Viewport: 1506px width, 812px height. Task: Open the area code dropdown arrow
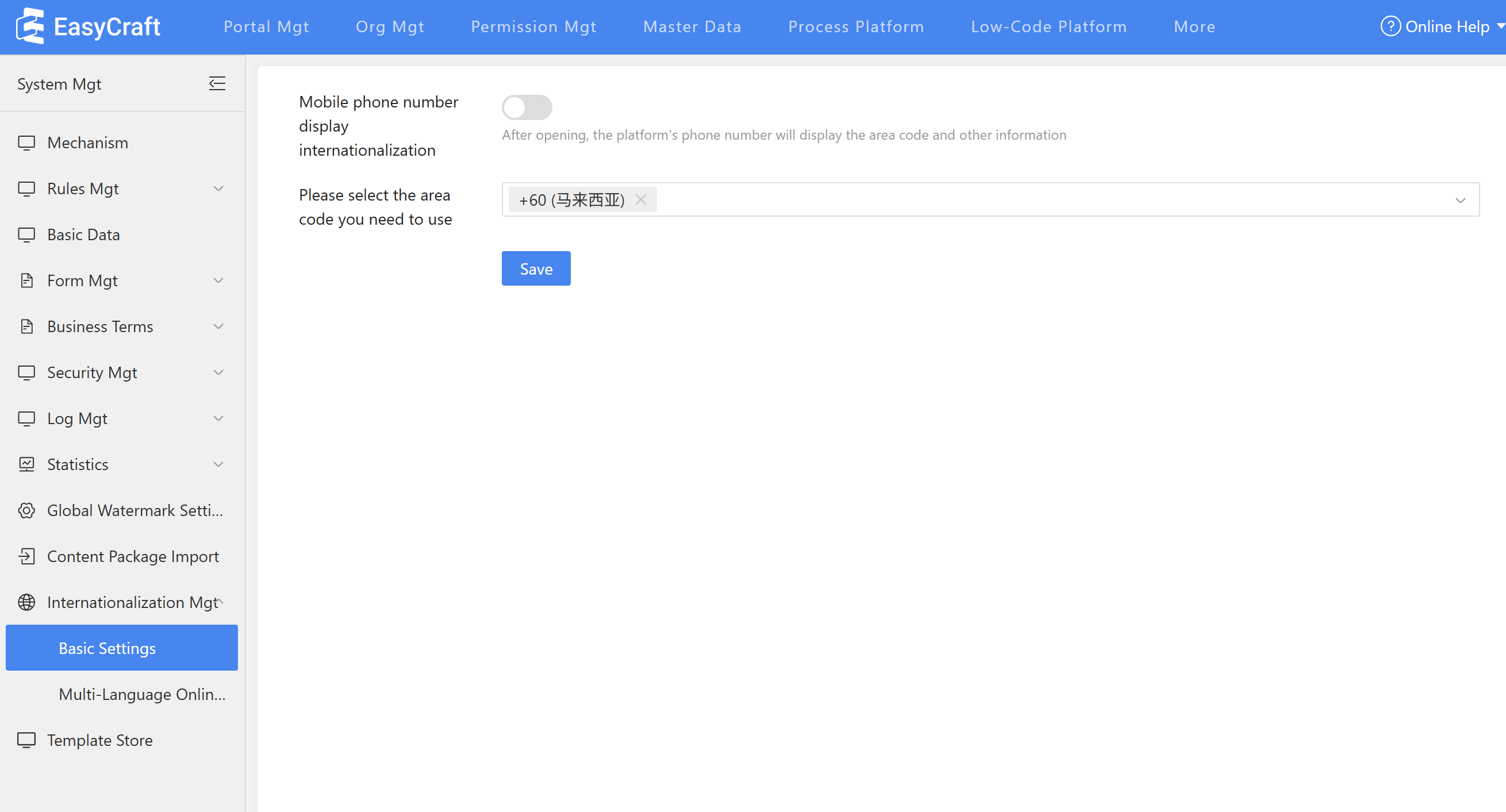coord(1460,200)
